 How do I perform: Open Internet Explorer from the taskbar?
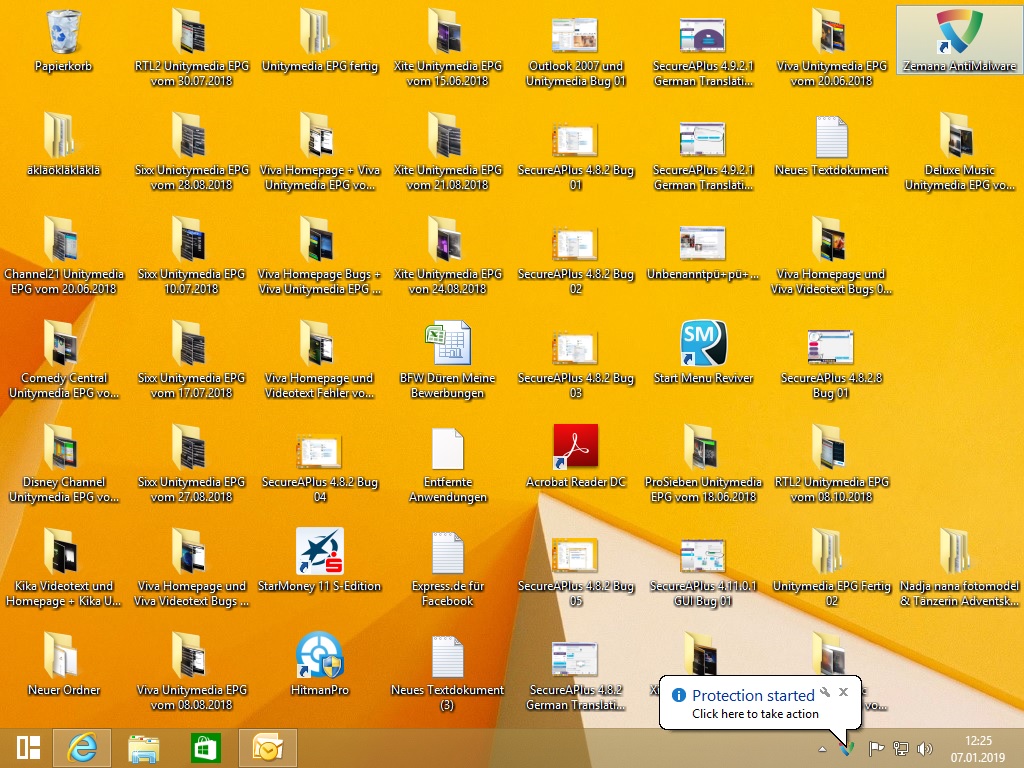tap(82, 748)
